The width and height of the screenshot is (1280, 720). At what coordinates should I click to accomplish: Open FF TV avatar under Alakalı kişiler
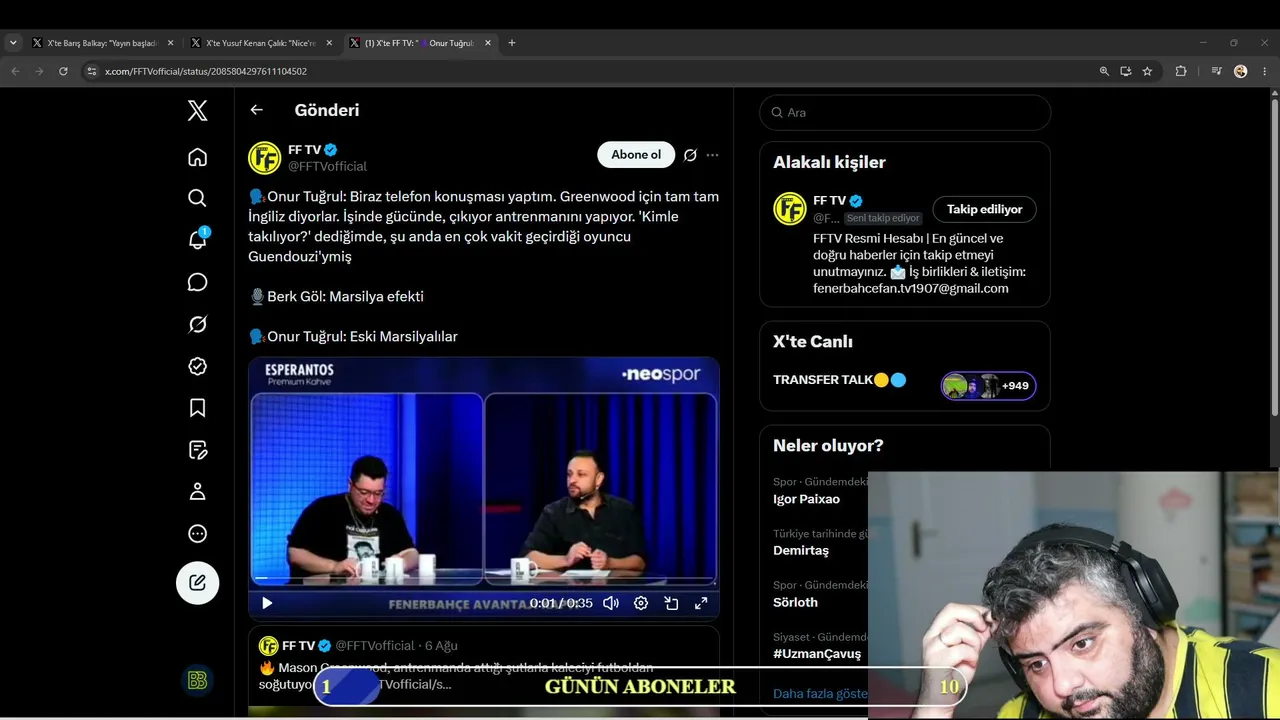[x=790, y=209]
